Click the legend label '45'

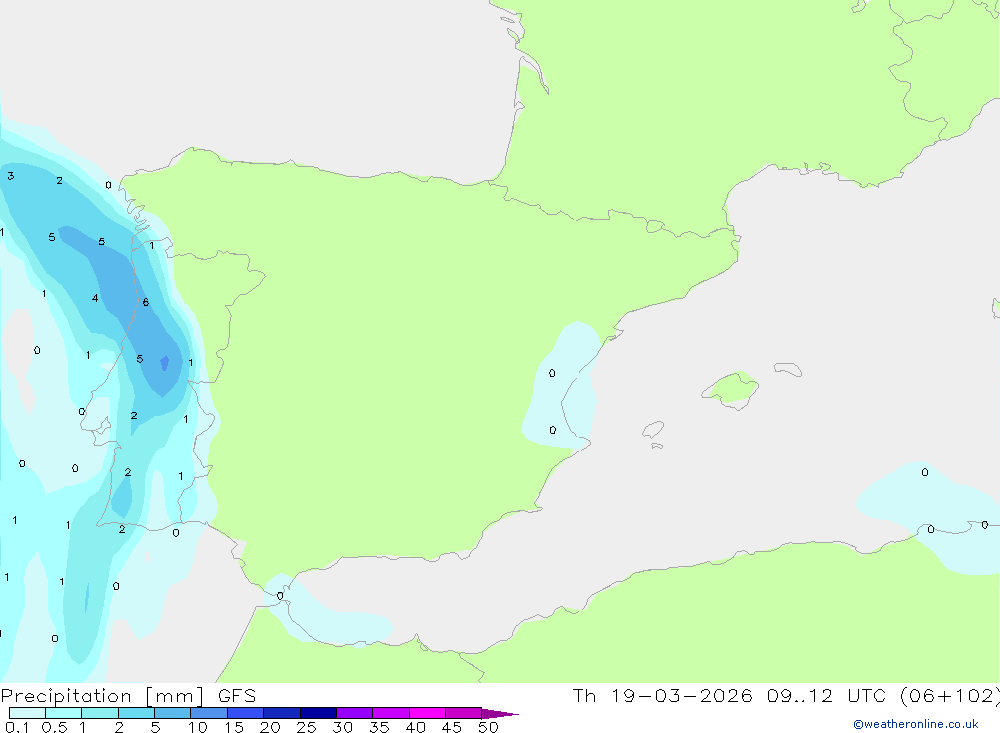(x=452, y=727)
